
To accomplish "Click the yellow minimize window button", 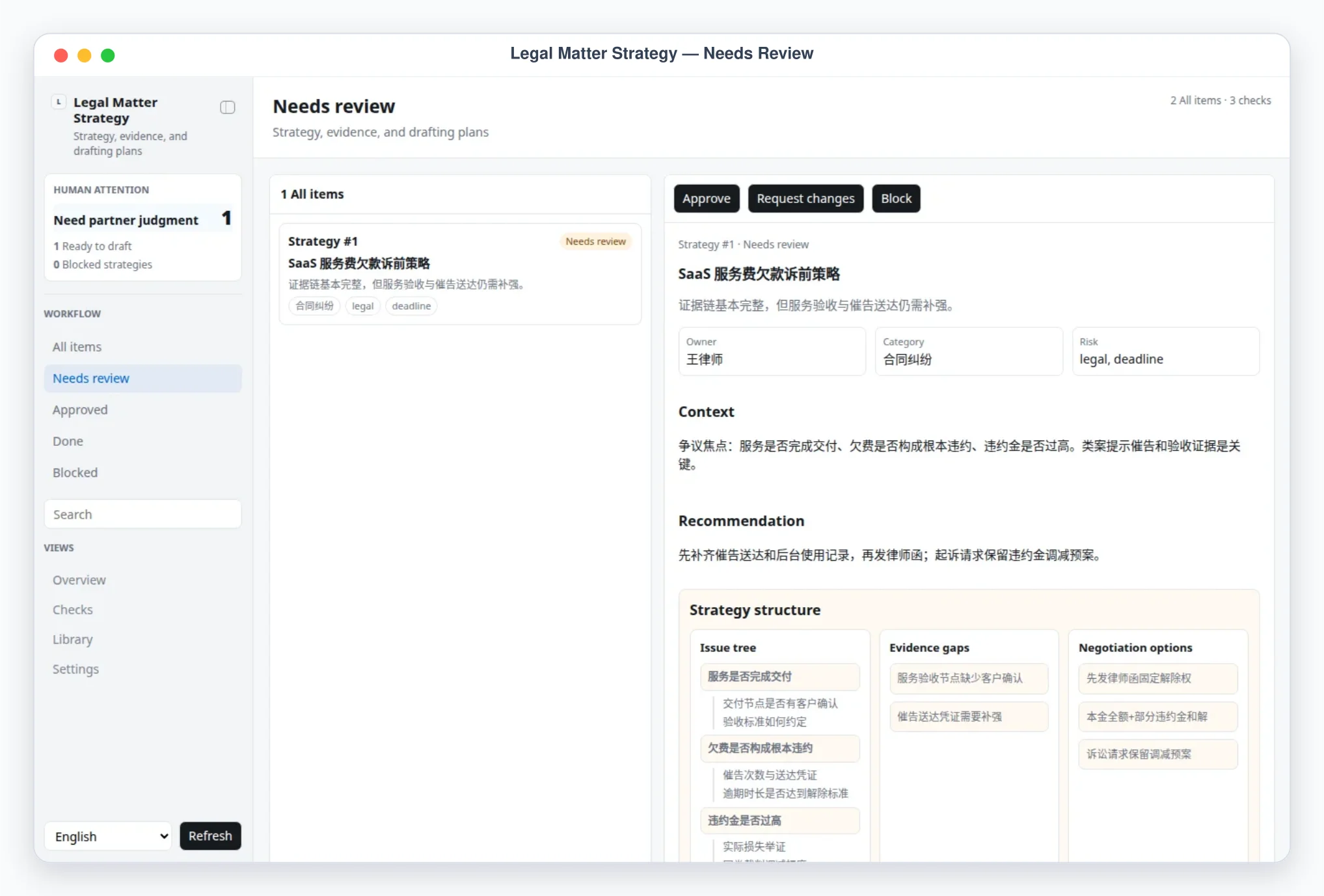I will point(85,55).
